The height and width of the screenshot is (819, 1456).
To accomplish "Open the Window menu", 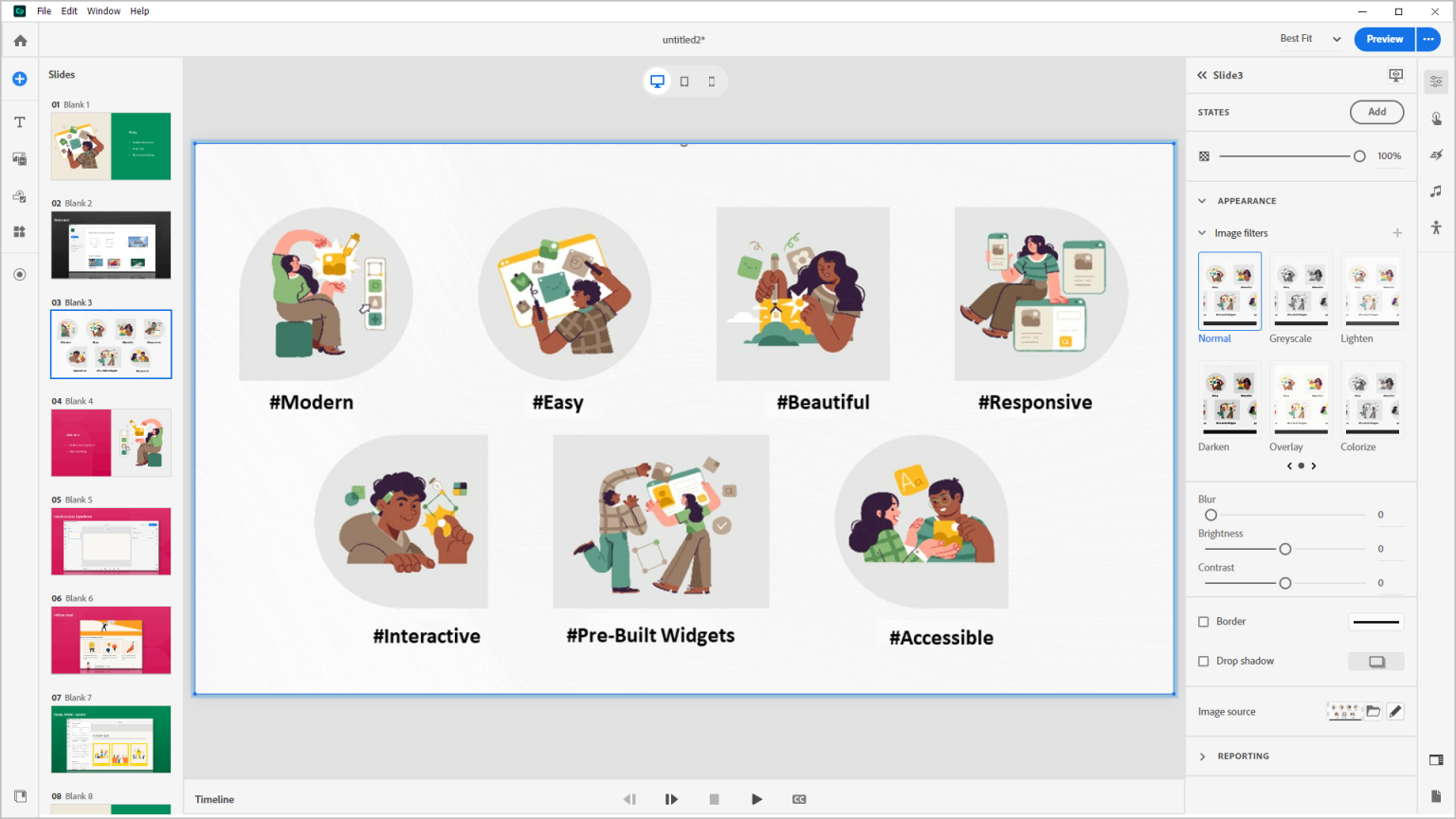I will coord(103,10).
